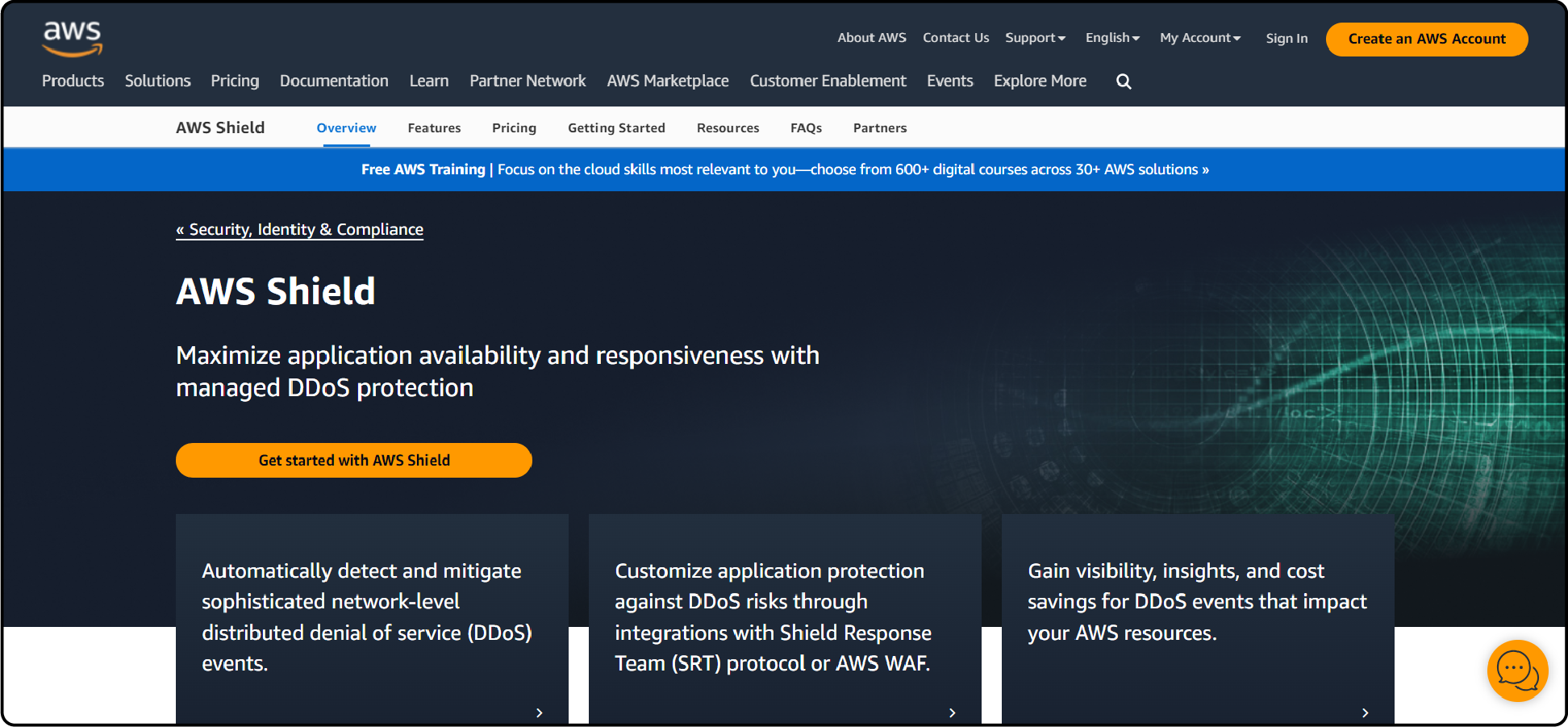Switch to the AWS Shield Pricing tab
The height and width of the screenshot is (727, 1568).
pyautogui.click(x=514, y=127)
